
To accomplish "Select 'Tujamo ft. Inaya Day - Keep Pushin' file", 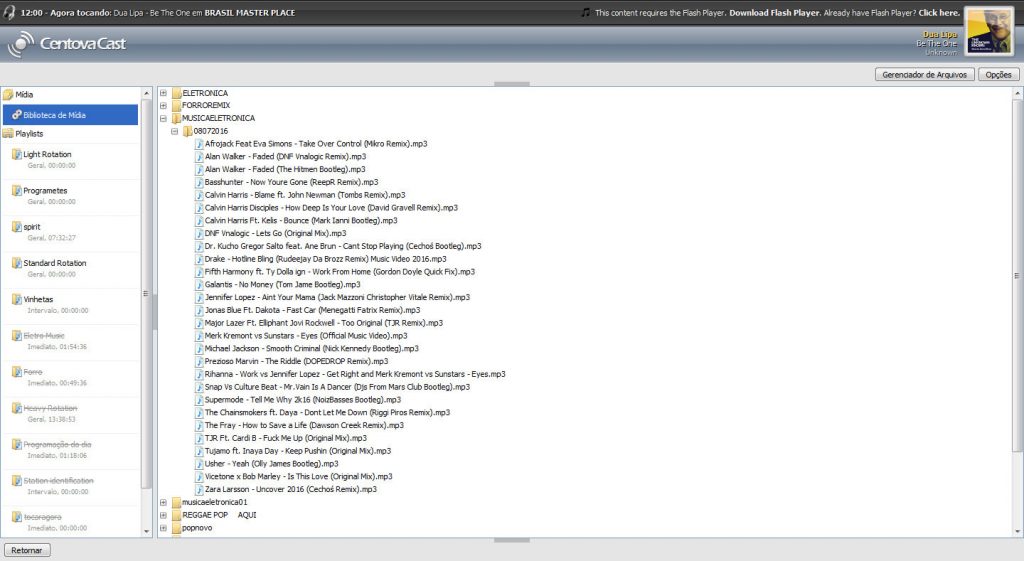I will pyautogui.click(x=298, y=451).
